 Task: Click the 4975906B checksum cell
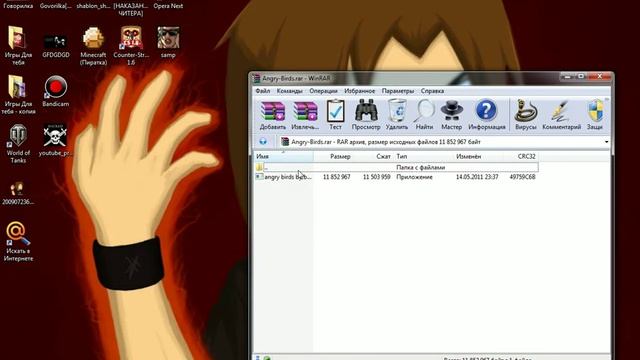click(x=522, y=177)
